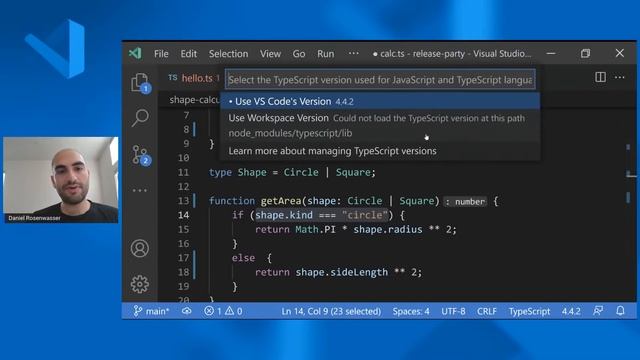Open the Search view in activity bar
Screen dimensions: 640x360
(x=140, y=118)
